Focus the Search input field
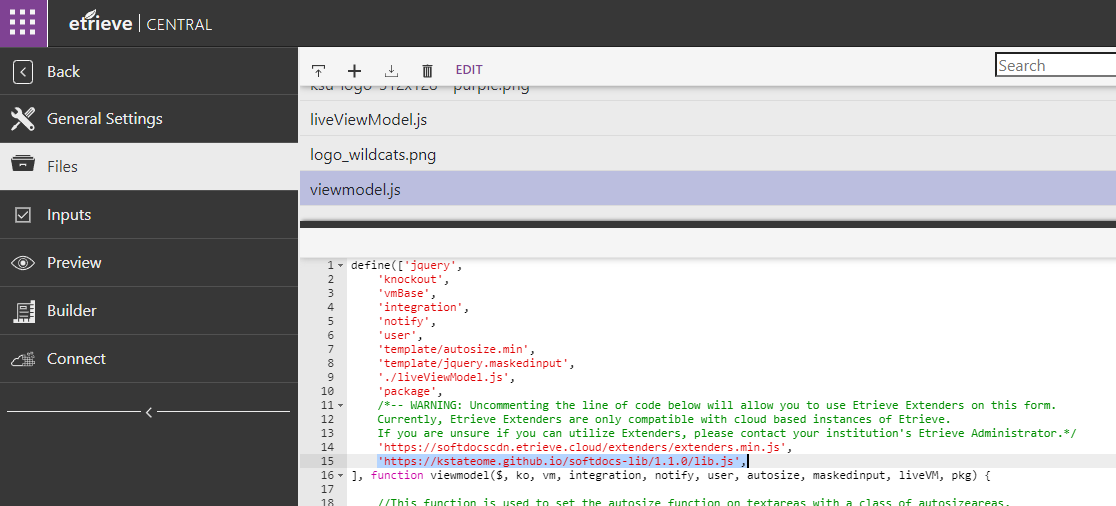Viewport: 1116px width, 506px height. pyautogui.click(x=1056, y=65)
